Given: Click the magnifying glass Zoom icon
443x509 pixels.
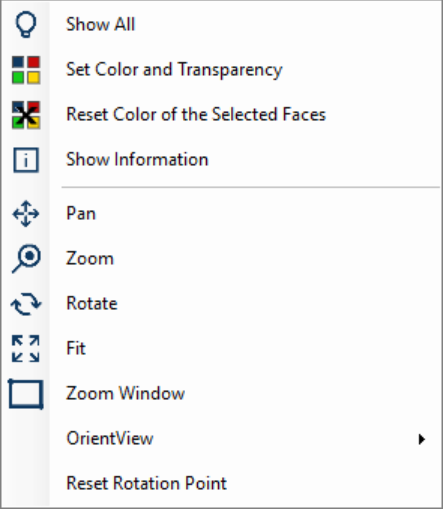Looking at the screenshot, I should coord(26,259).
